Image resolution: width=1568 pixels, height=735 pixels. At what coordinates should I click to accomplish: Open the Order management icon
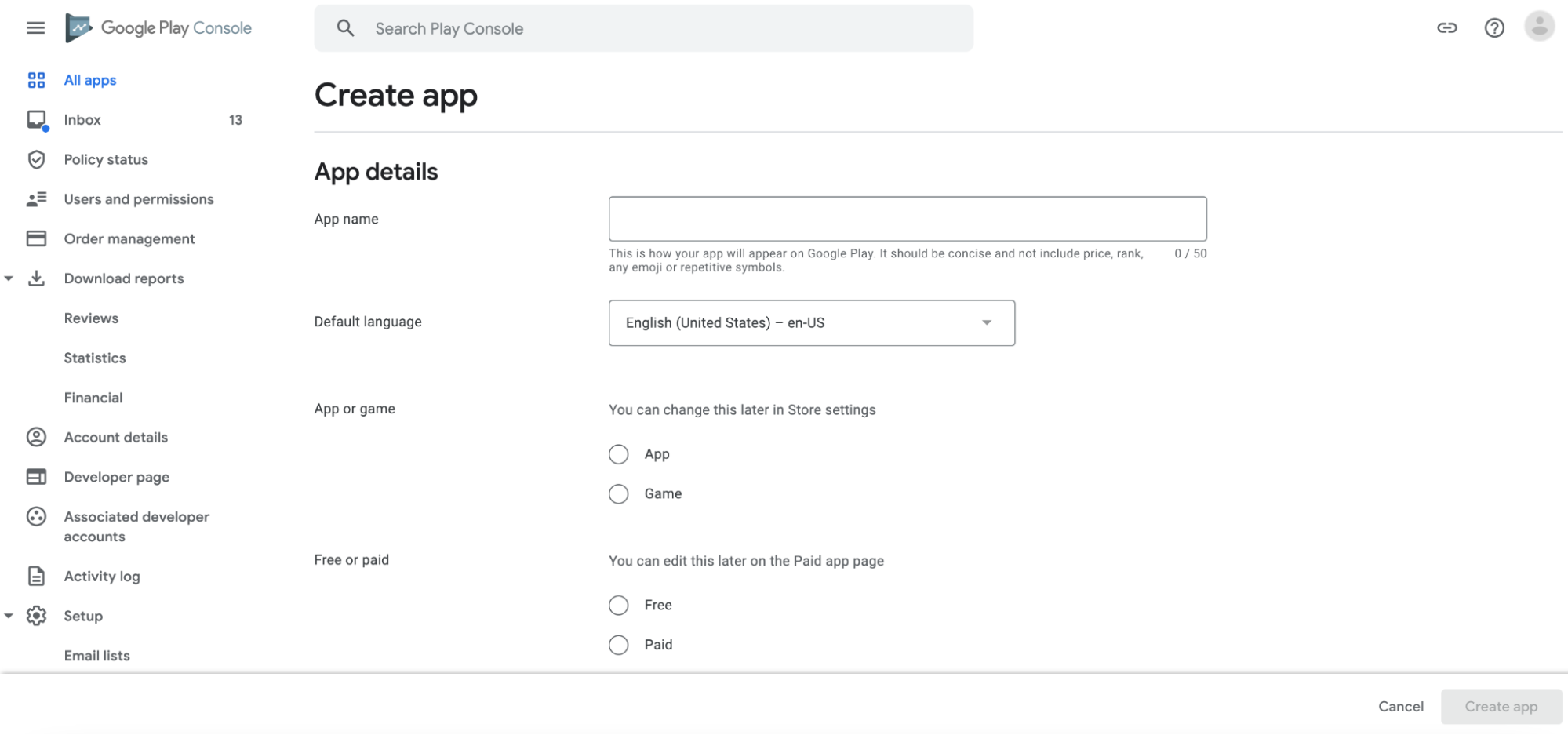tap(36, 238)
